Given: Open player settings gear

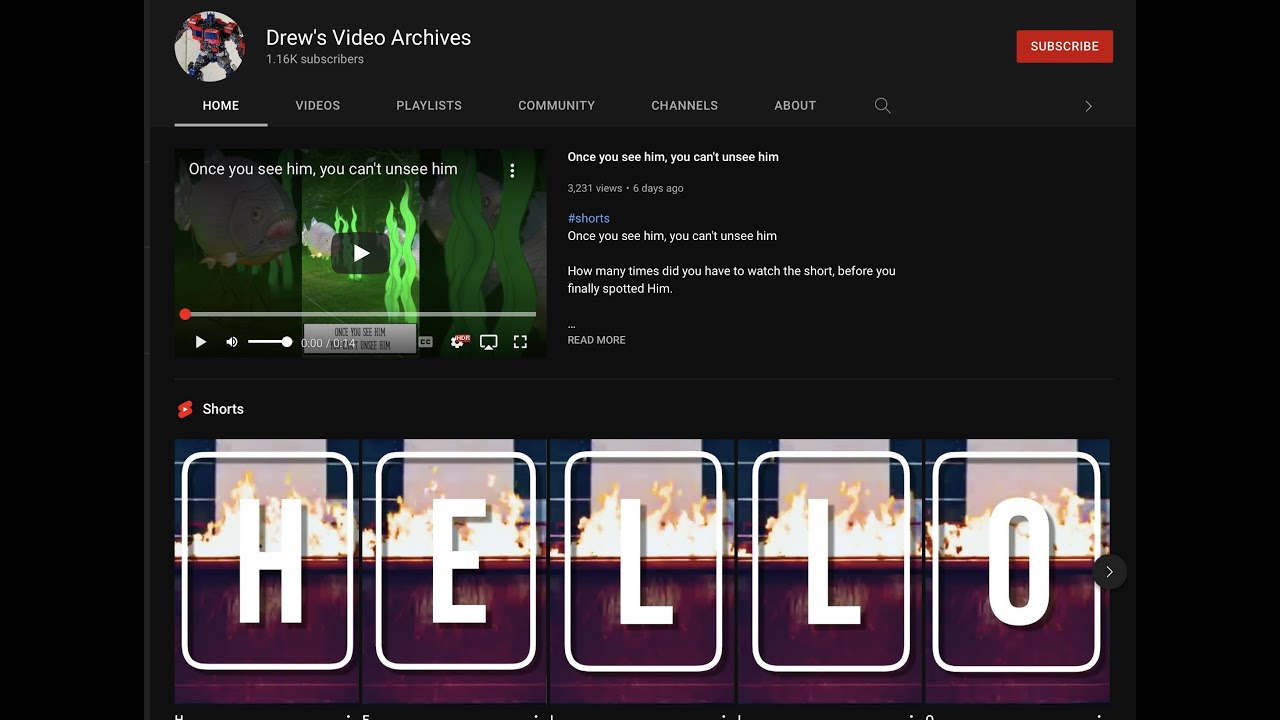Looking at the screenshot, I should [x=458, y=342].
